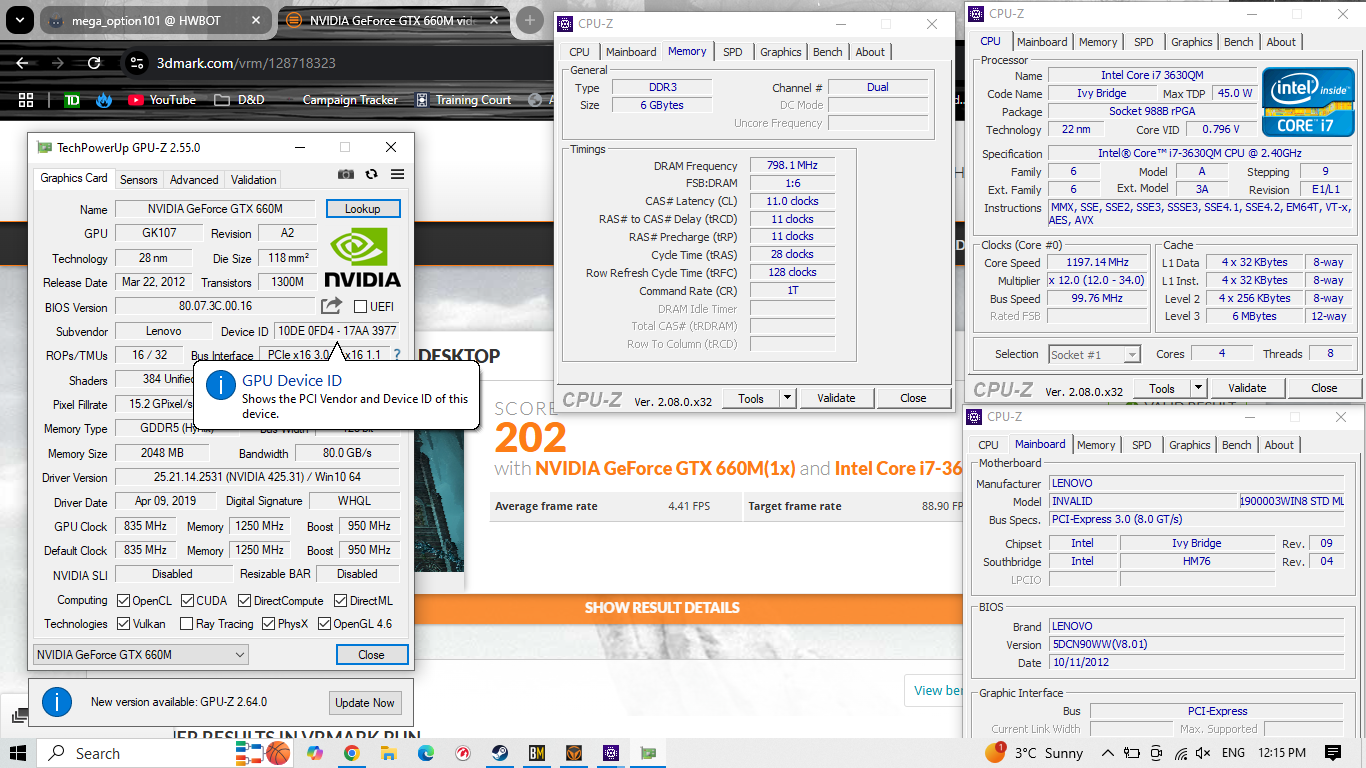Toggle the Ray Tracing checkbox
The height and width of the screenshot is (768, 1366).
click(x=187, y=624)
